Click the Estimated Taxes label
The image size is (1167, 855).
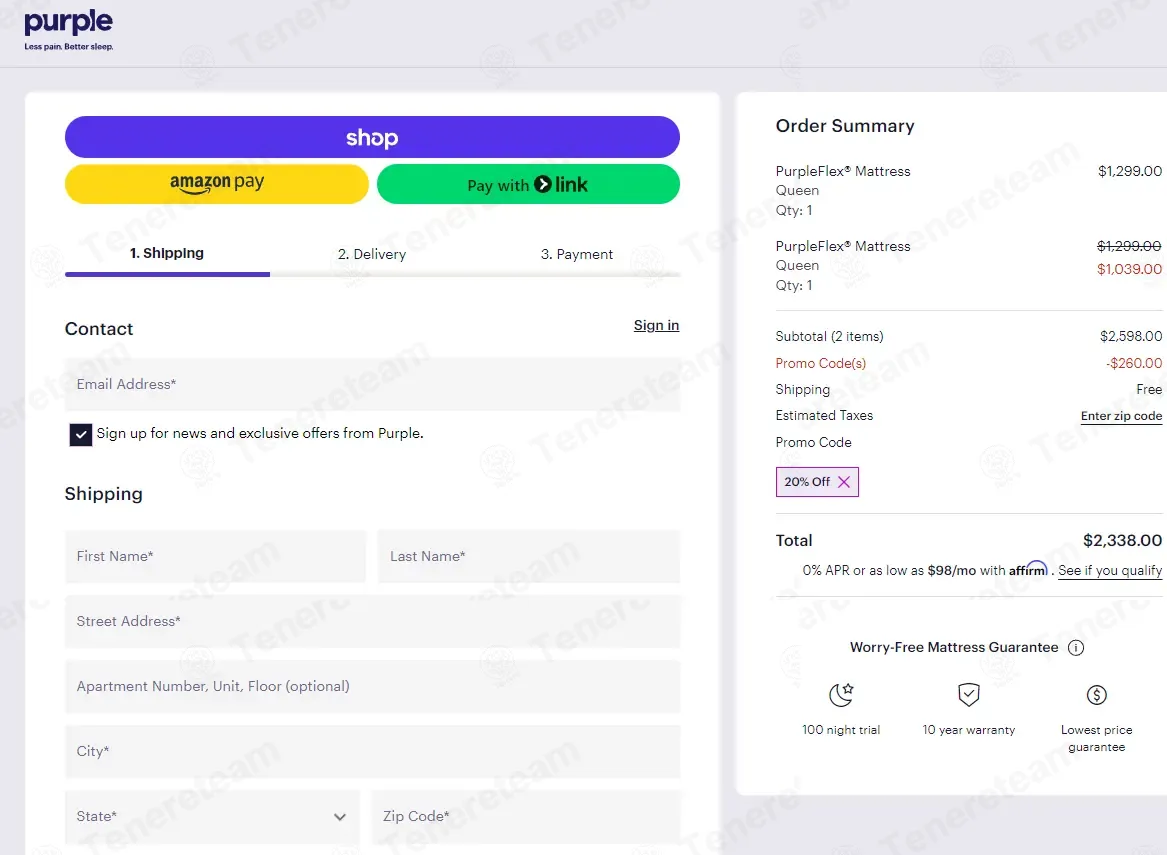824,415
